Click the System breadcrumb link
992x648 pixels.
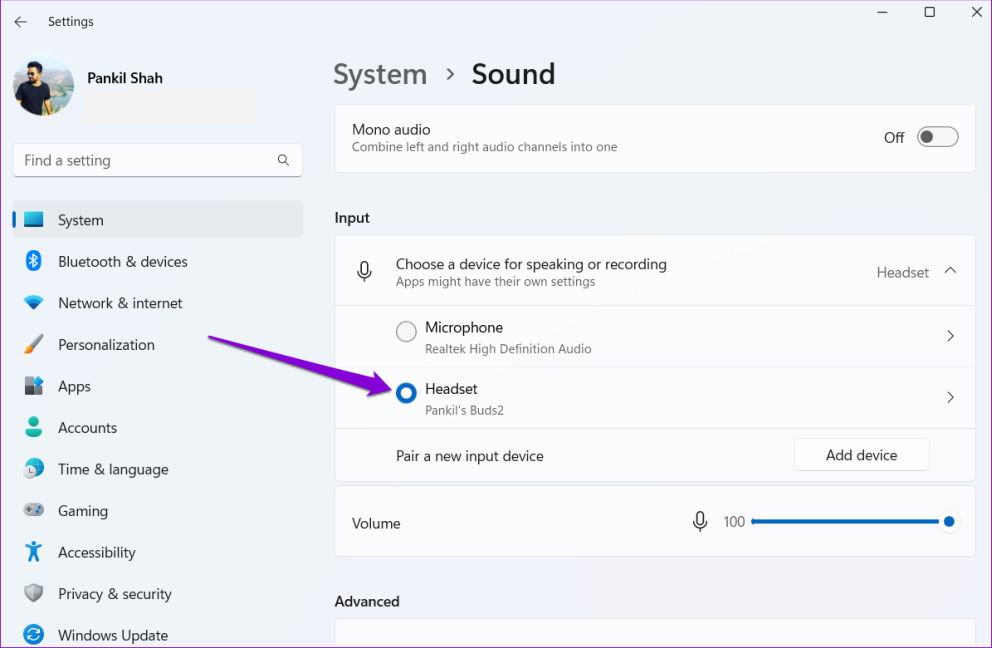[x=380, y=74]
